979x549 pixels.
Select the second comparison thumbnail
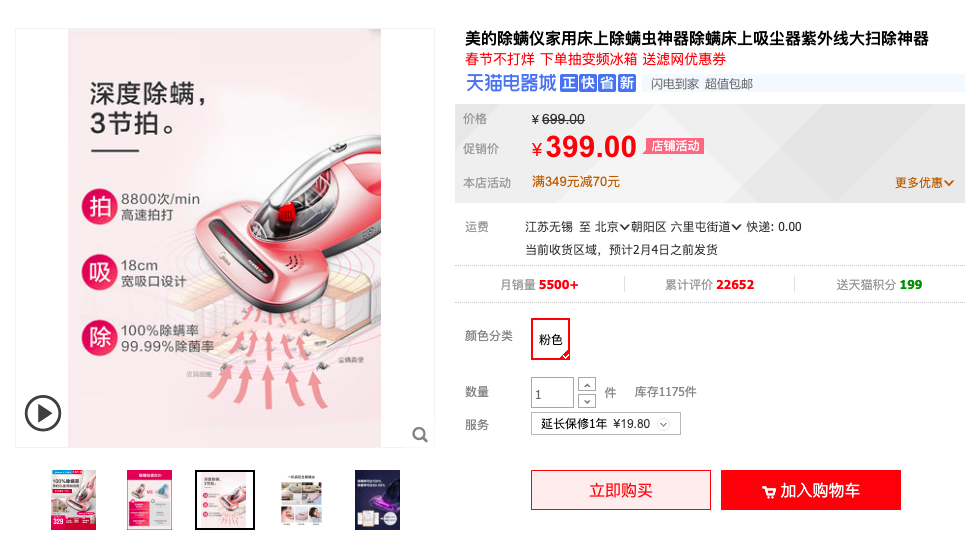(x=149, y=500)
